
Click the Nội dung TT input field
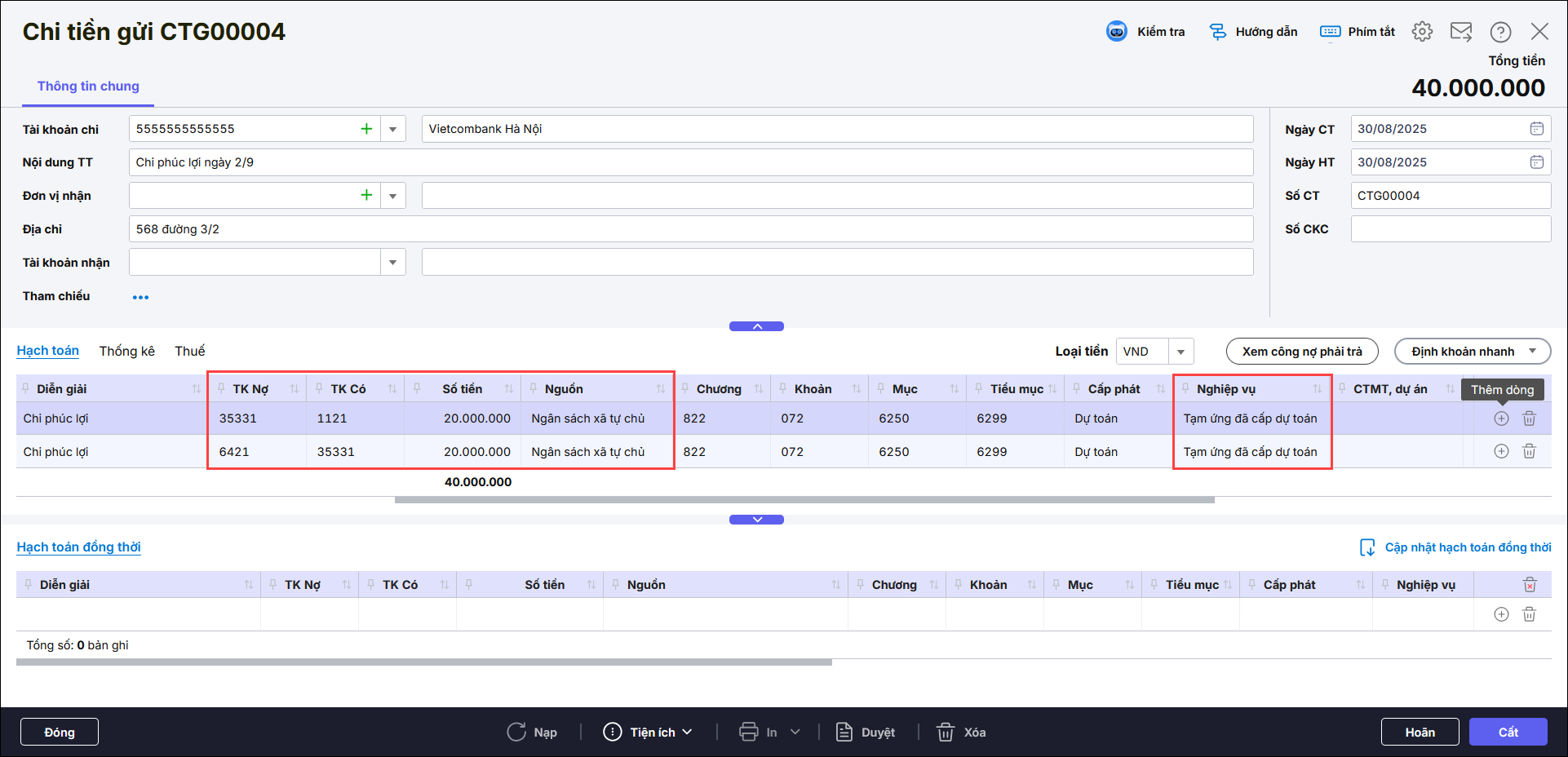690,162
